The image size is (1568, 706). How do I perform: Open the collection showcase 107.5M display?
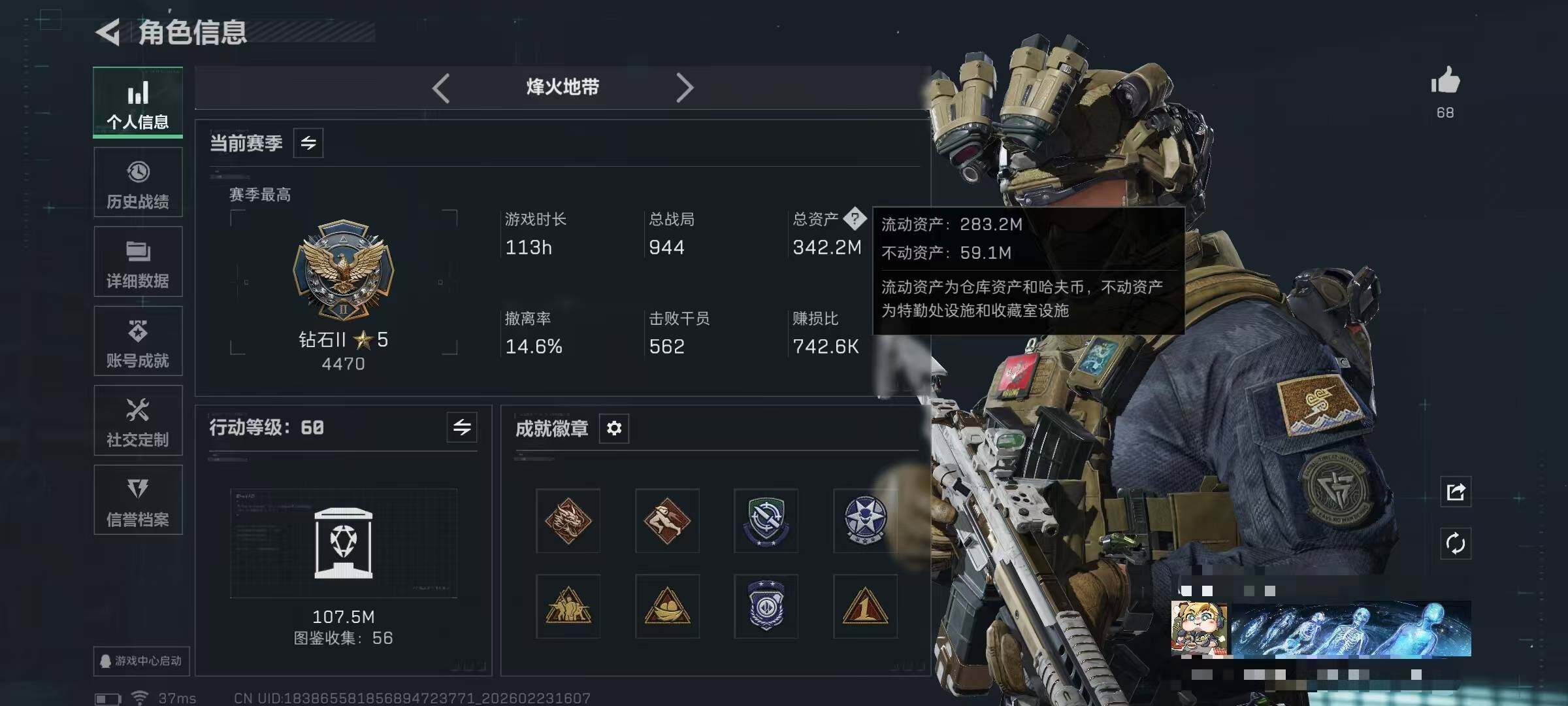pos(344,544)
